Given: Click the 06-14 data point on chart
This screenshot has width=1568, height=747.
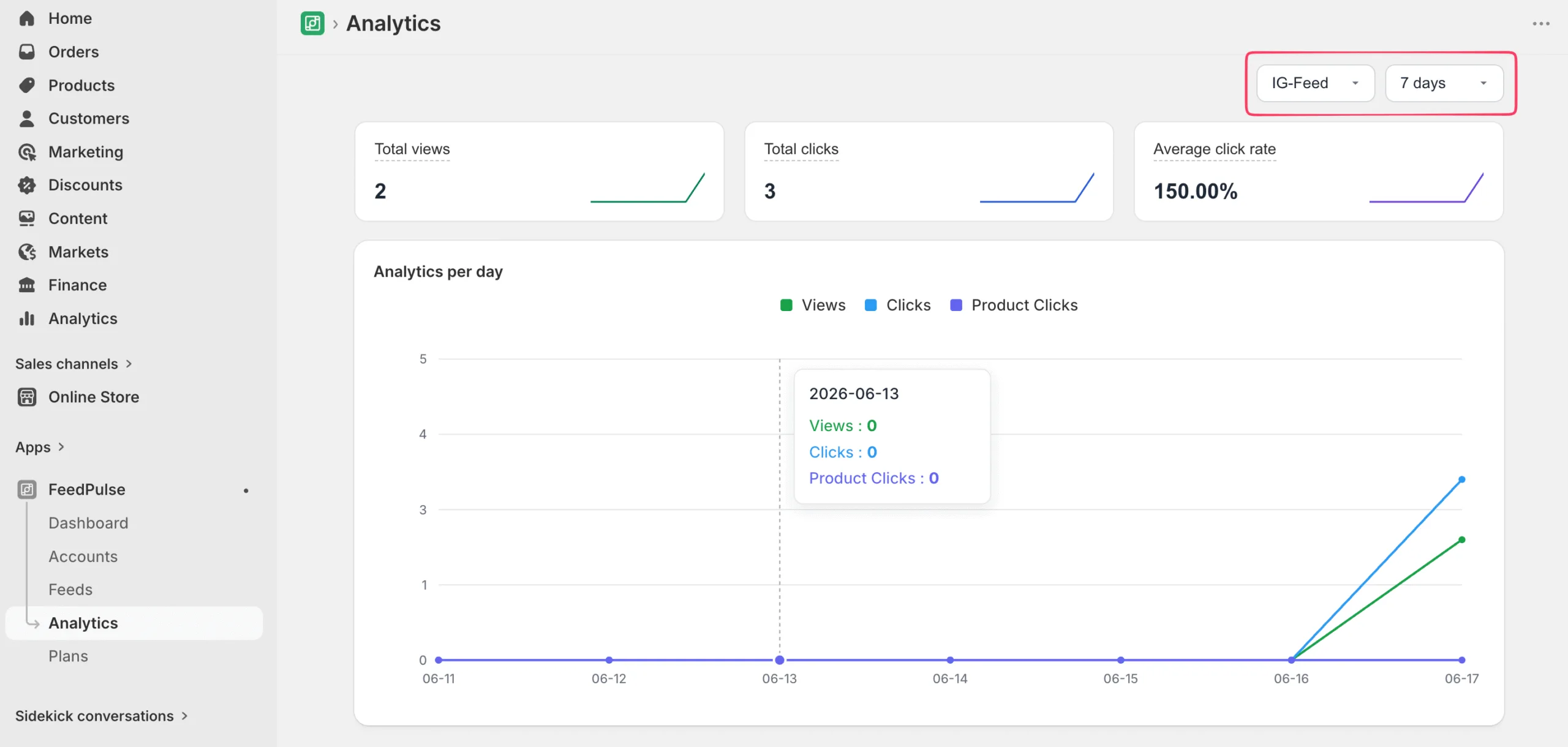Looking at the screenshot, I should 950,660.
